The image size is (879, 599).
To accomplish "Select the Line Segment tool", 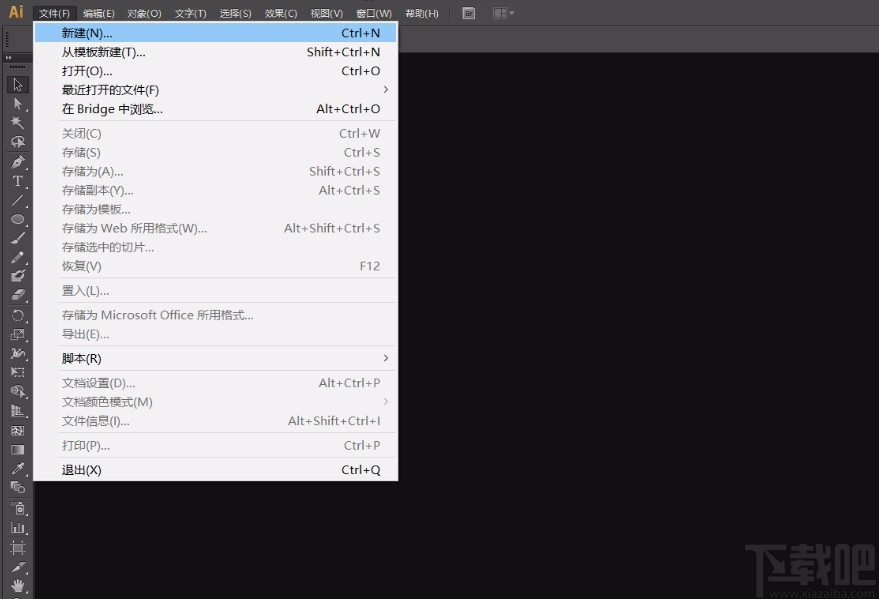I will [17, 200].
